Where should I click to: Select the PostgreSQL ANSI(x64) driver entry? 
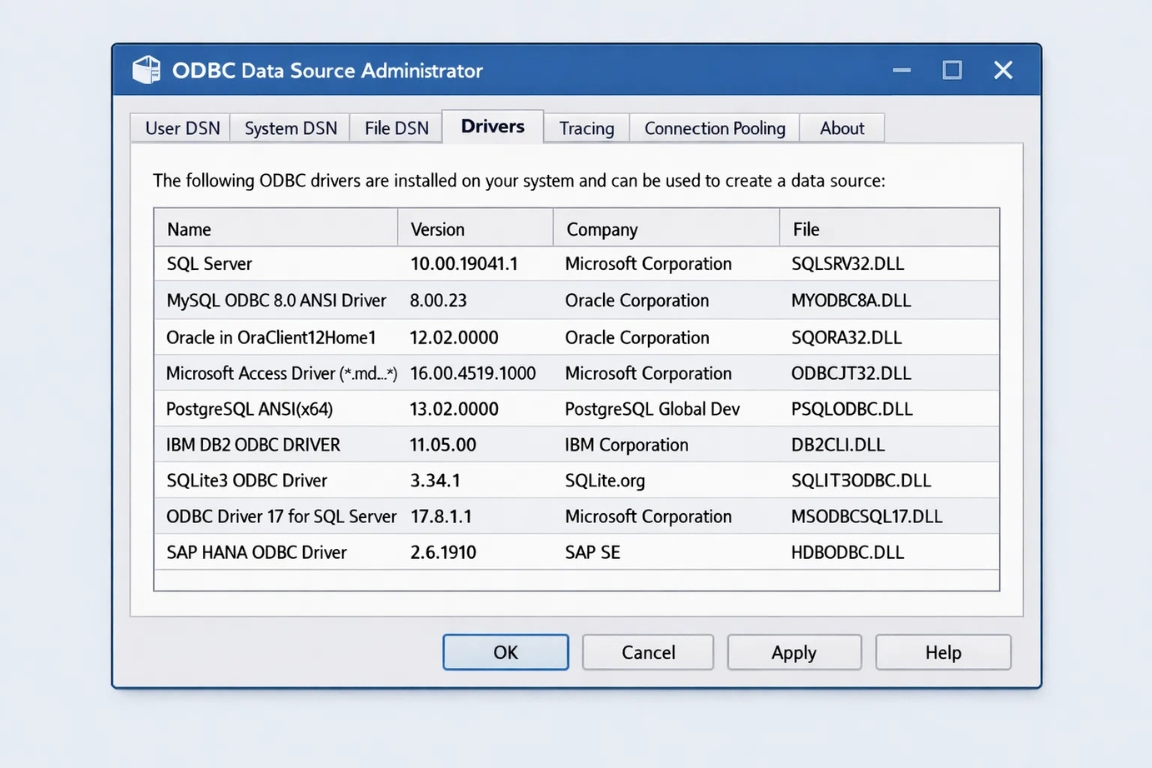coord(400,408)
